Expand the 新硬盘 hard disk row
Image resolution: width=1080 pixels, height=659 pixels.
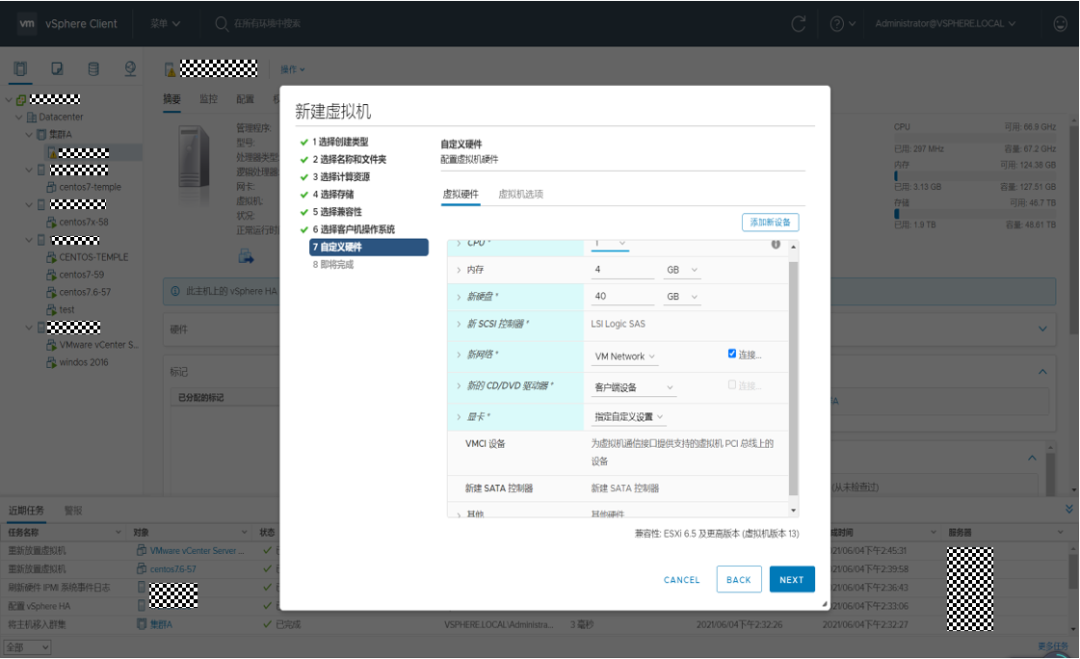pos(459,297)
